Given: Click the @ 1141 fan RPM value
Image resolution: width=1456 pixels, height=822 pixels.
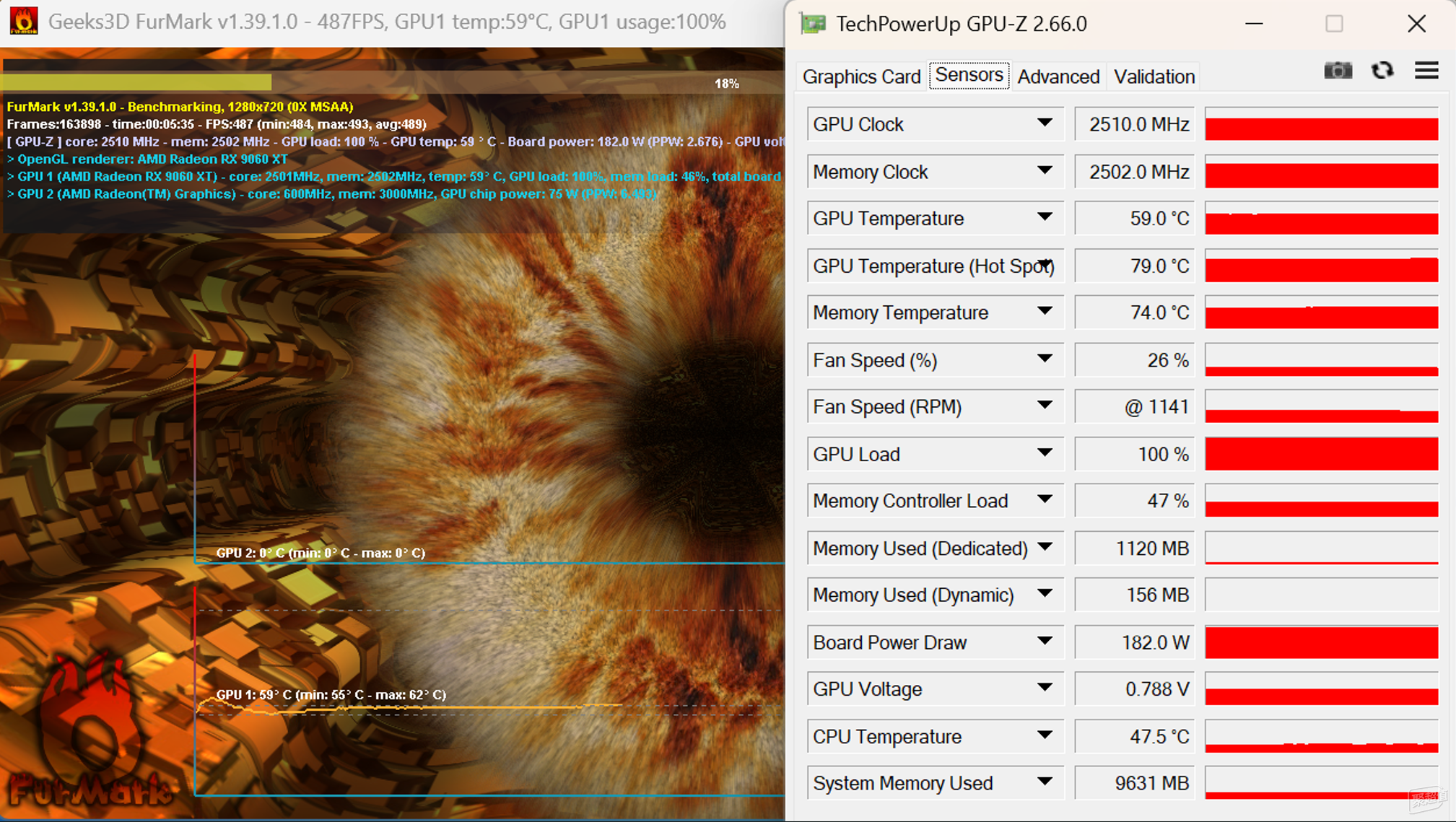Looking at the screenshot, I should click(1134, 406).
